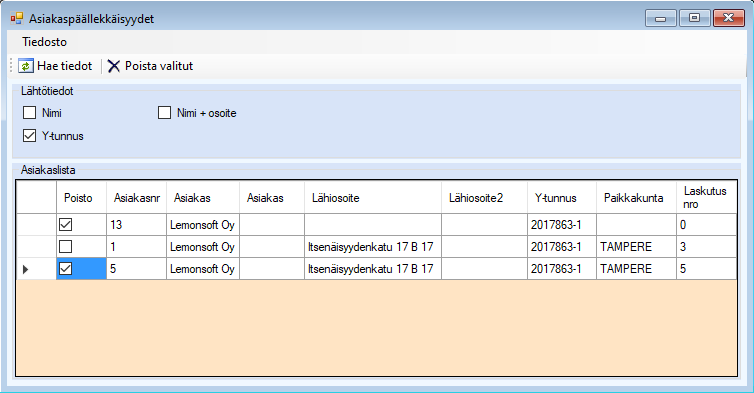The height and width of the screenshot is (393, 754).
Task: Click Y-tunnus 2017863-1 in row 13
Action: (x=562, y=225)
